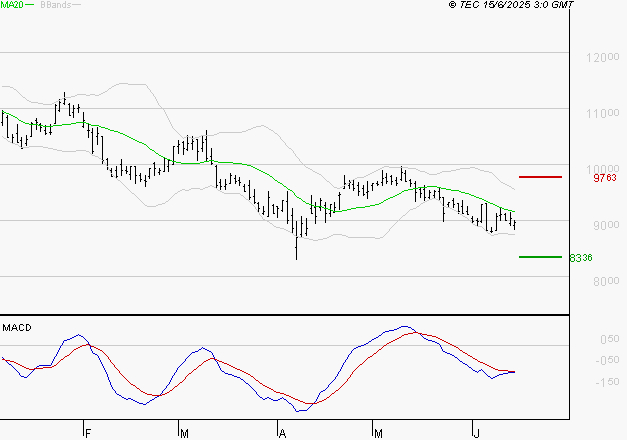
Task: Select the M marker between F and A
Action: point(185,433)
